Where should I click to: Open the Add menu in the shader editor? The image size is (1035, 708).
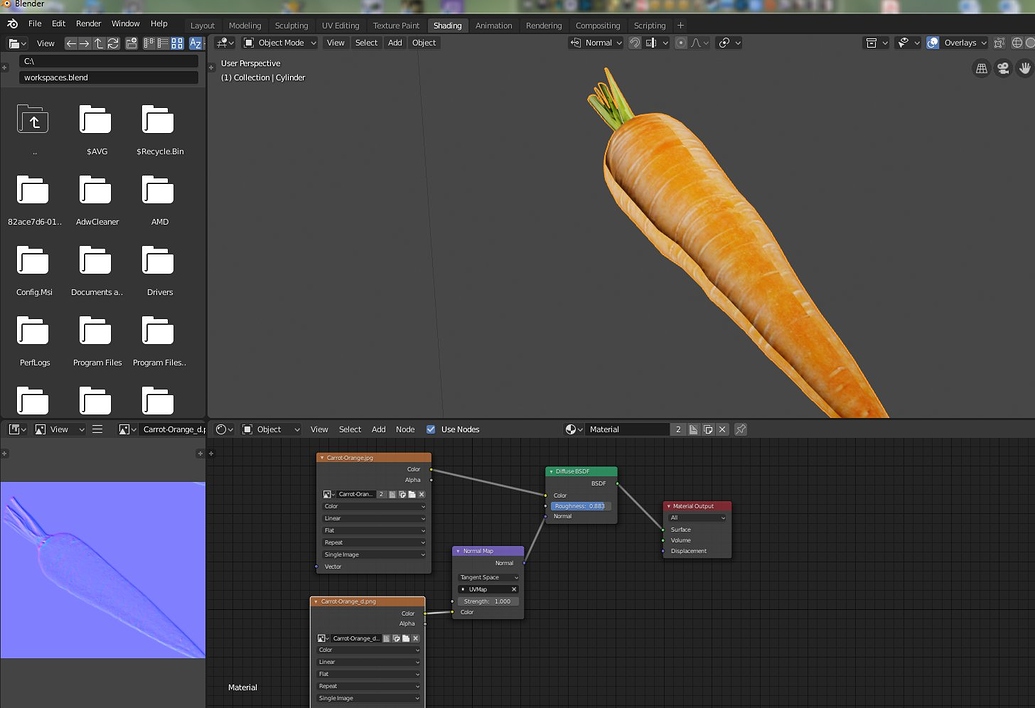(x=378, y=429)
